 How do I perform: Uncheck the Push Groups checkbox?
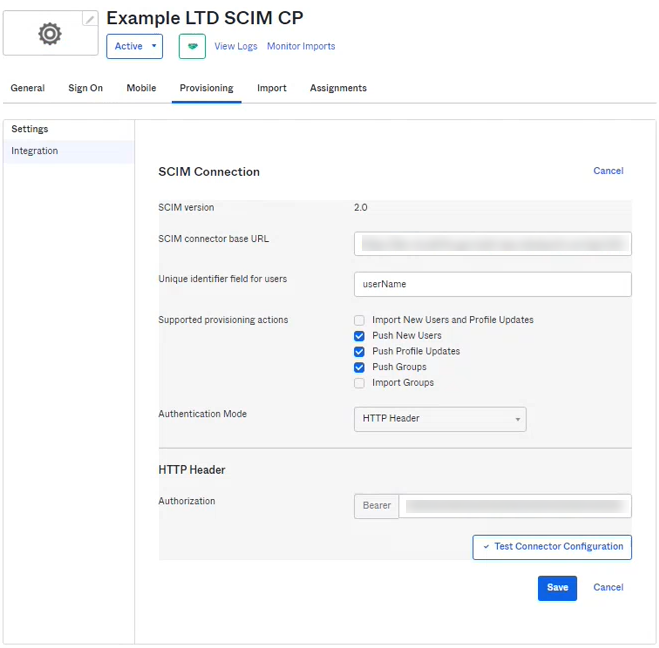[x=359, y=367]
